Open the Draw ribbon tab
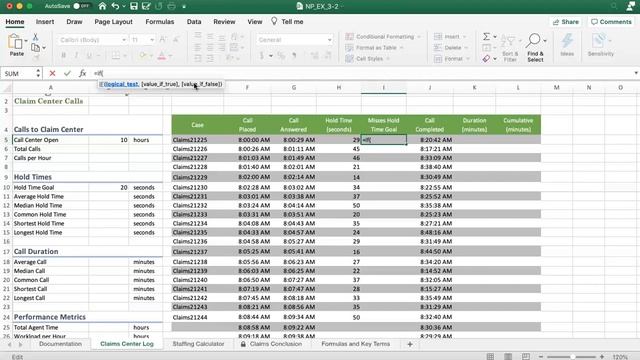640x360 pixels. click(74, 22)
